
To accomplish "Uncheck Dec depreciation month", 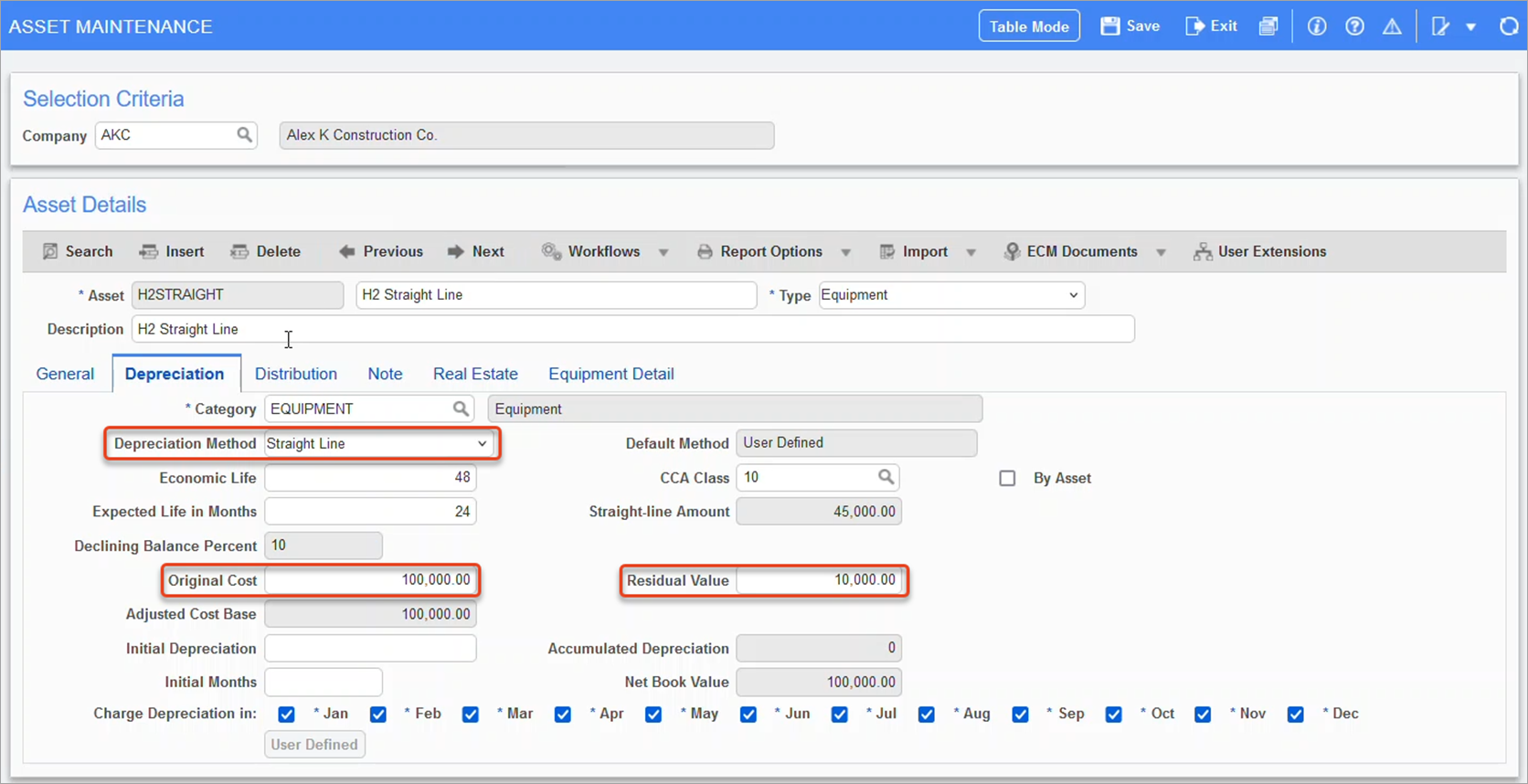I will (1295, 715).
